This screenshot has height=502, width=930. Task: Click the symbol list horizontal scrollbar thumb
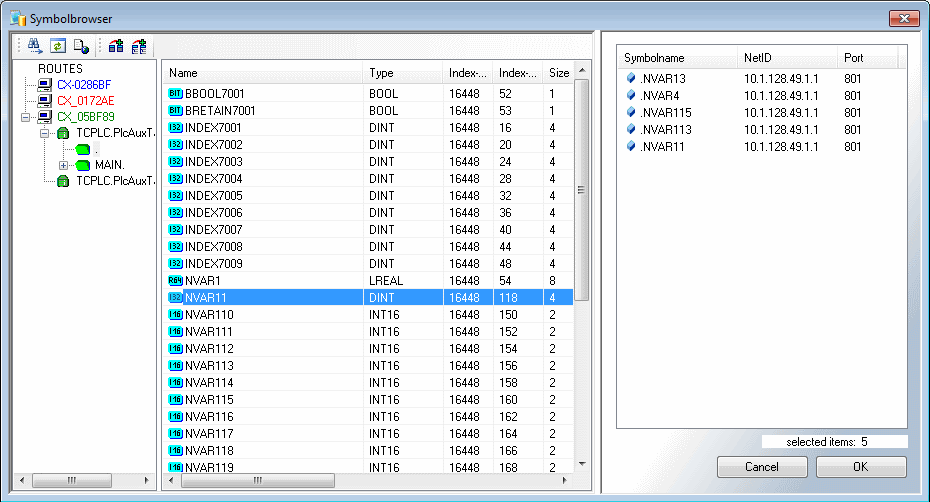tap(257, 480)
